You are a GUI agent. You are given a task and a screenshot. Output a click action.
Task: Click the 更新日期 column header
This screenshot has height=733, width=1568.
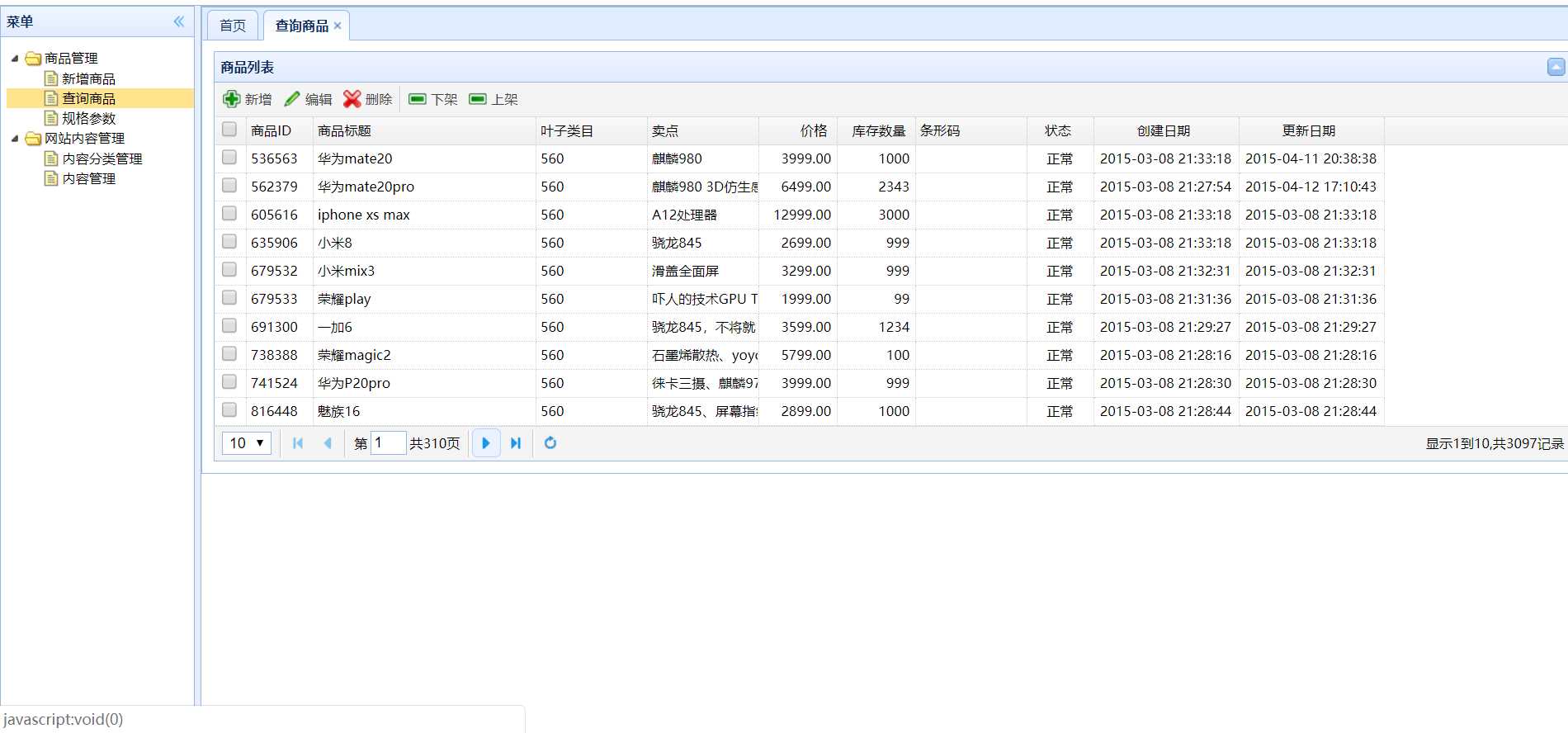pyautogui.click(x=1311, y=130)
